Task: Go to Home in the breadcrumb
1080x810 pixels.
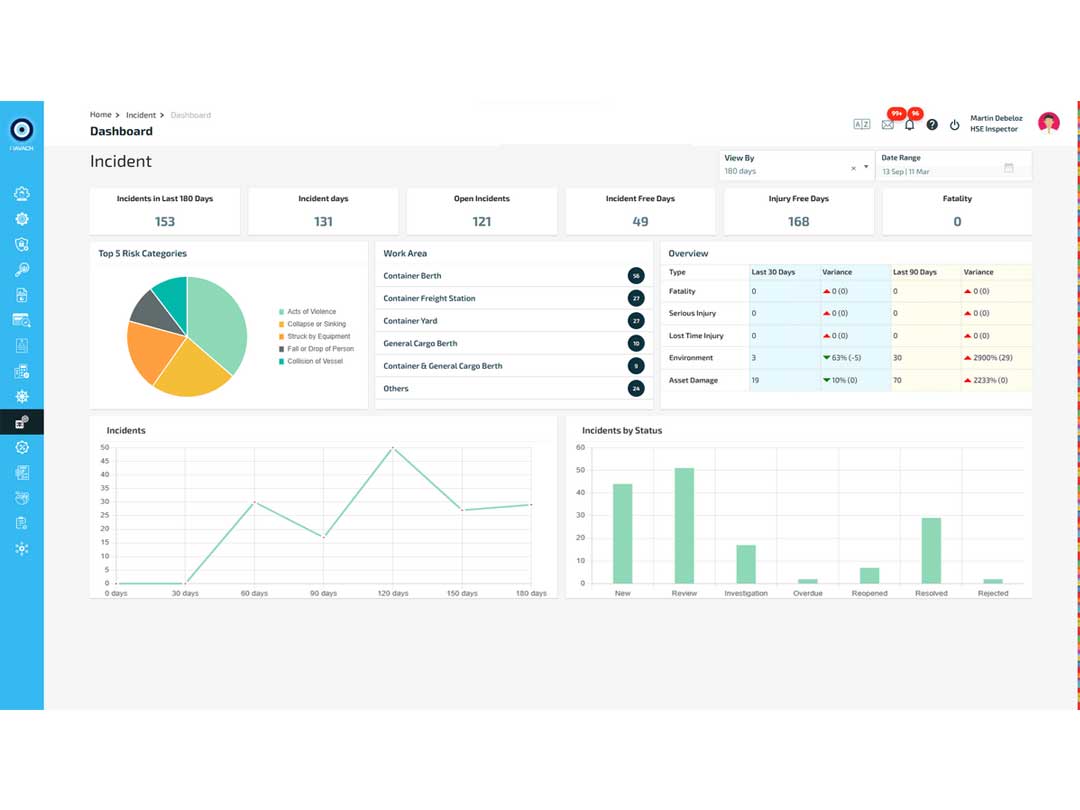Action: (x=101, y=114)
